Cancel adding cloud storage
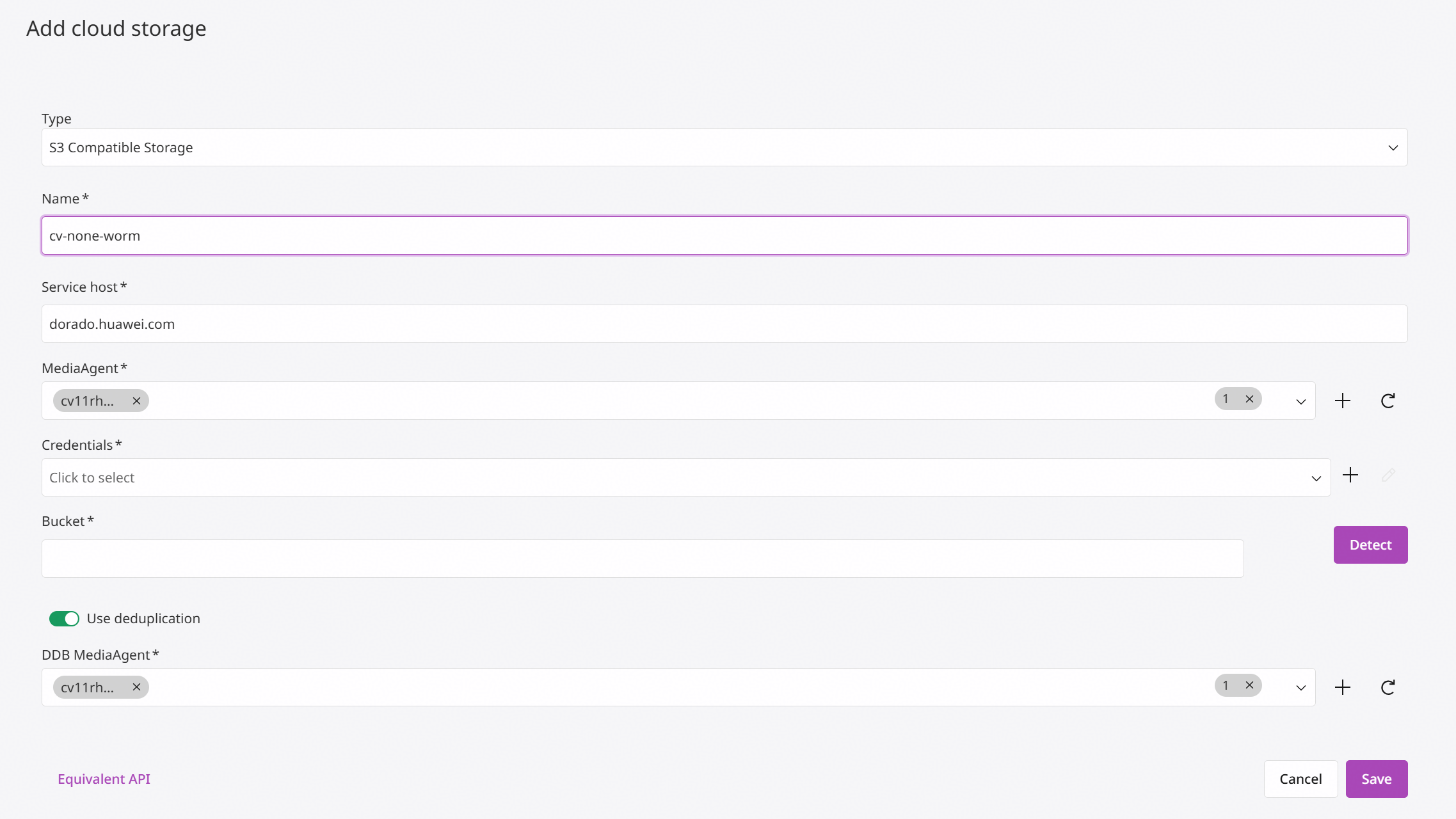 tap(1300, 779)
